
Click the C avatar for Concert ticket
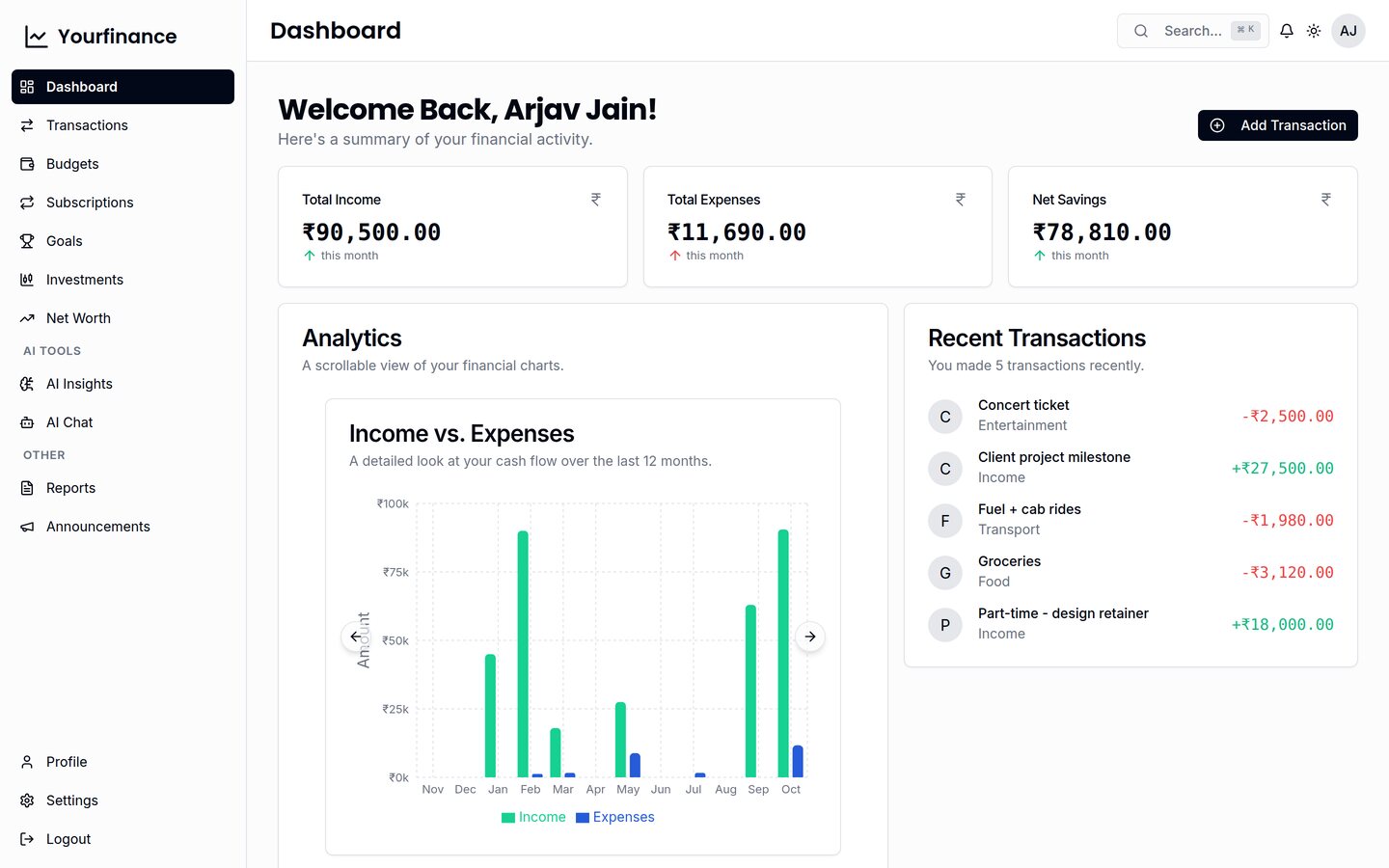click(x=945, y=417)
